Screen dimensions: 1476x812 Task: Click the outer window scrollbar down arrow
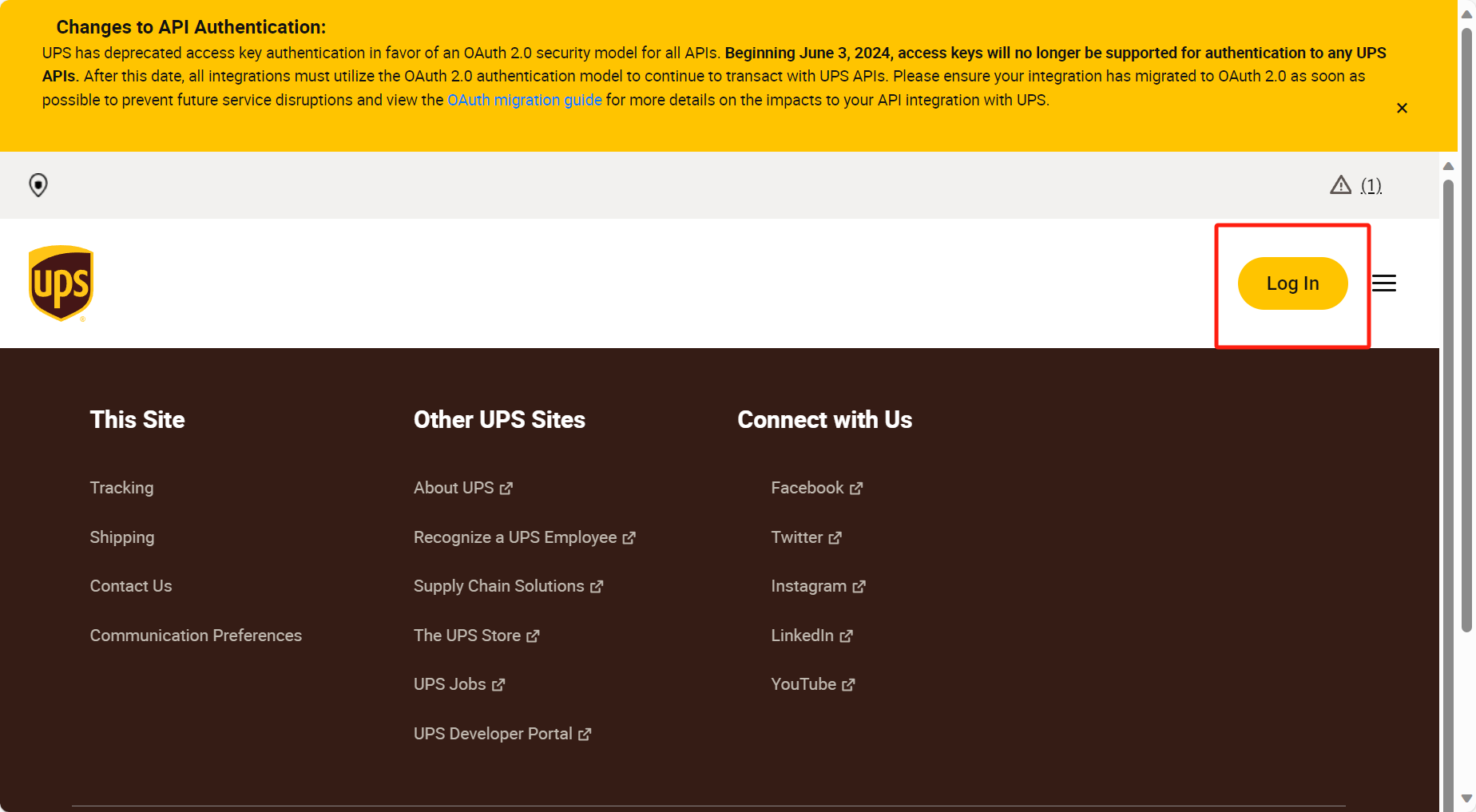1466,799
